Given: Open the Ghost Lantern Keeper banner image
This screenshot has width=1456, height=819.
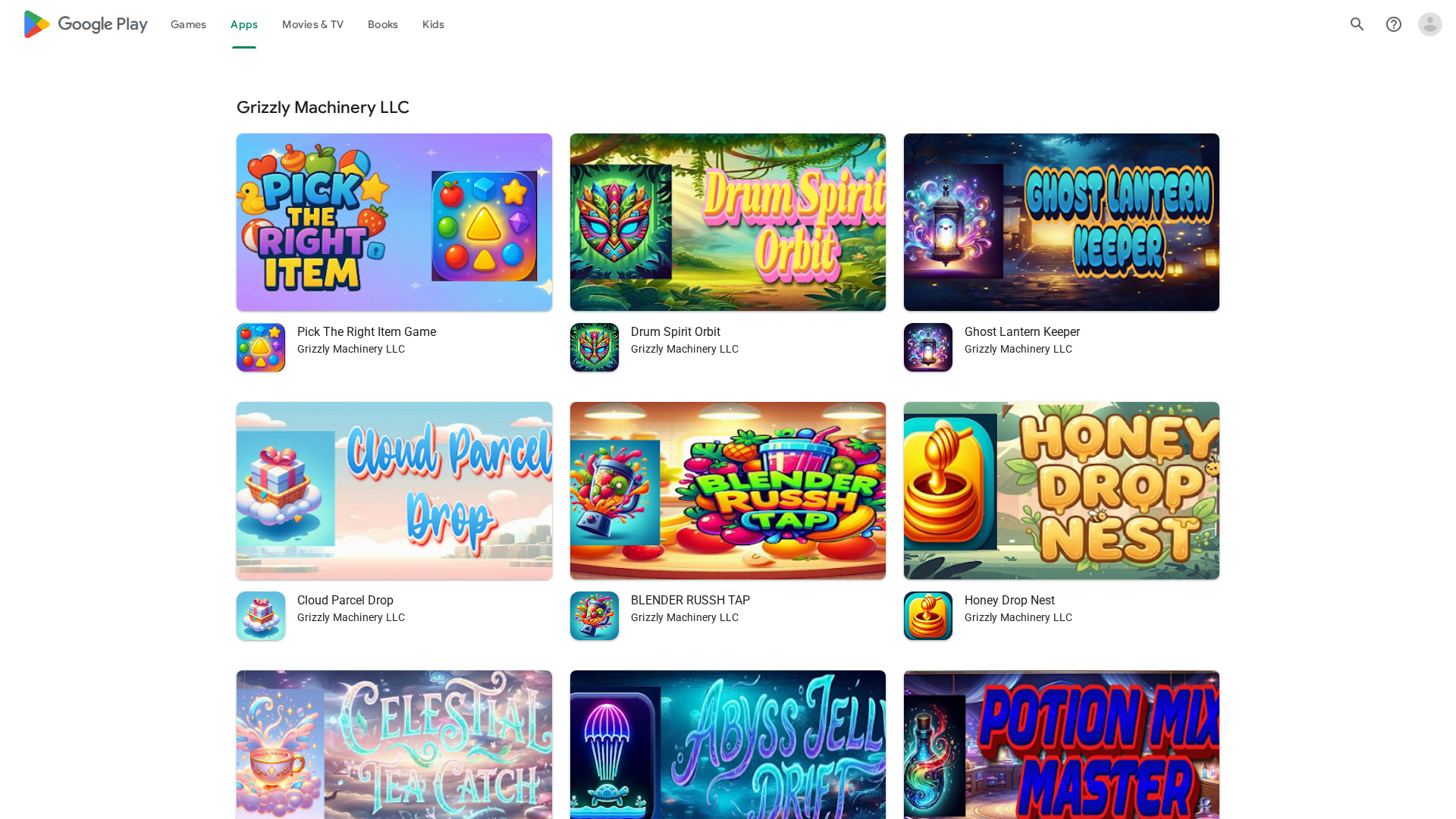Looking at the screenshot, I should 1062,222.
